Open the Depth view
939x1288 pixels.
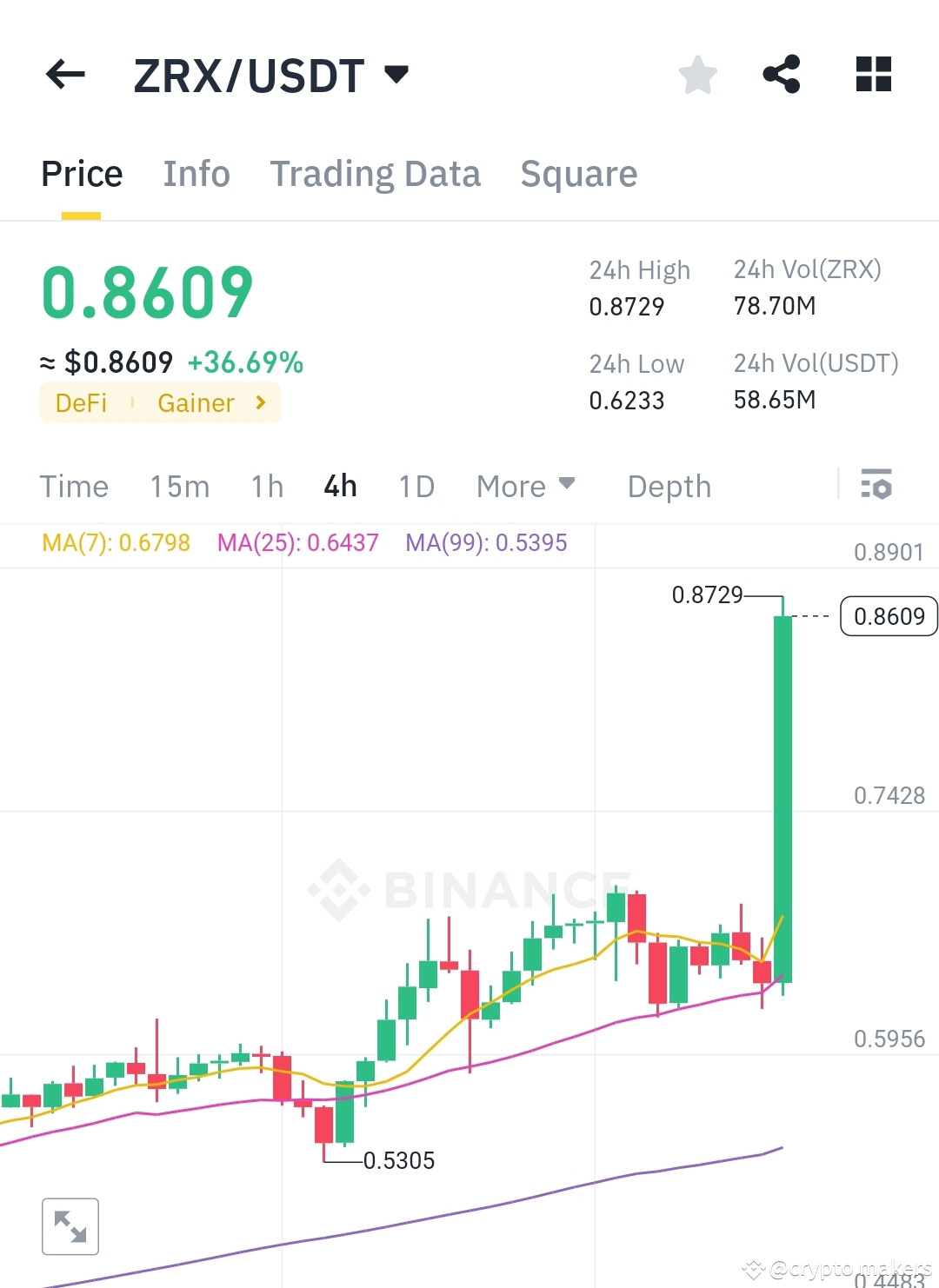[x=669, y=487]
